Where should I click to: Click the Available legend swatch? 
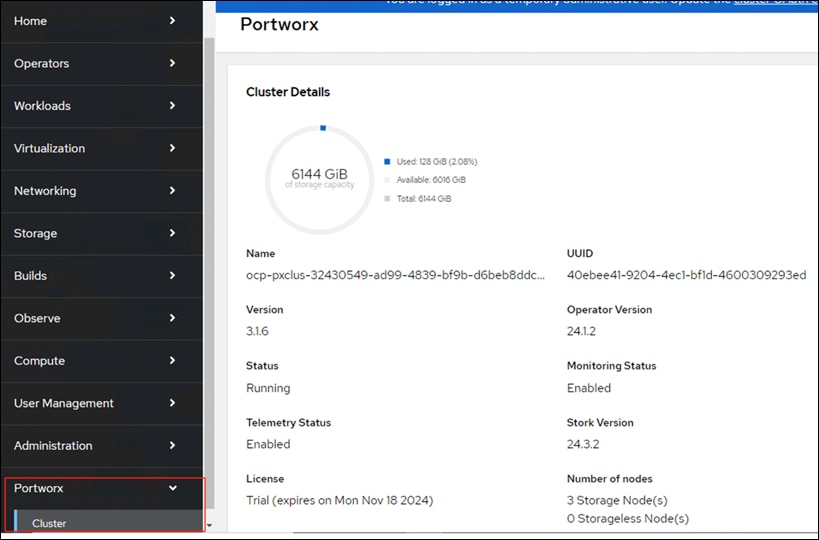387,180
